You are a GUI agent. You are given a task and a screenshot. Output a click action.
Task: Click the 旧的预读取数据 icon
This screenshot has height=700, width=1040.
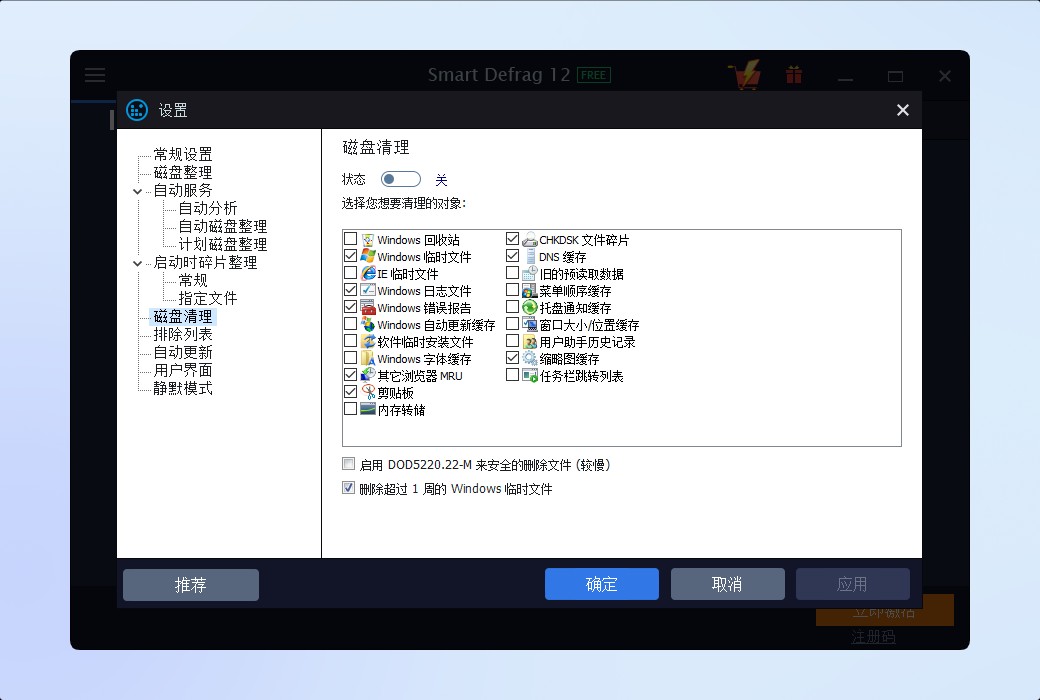(529, 274)
